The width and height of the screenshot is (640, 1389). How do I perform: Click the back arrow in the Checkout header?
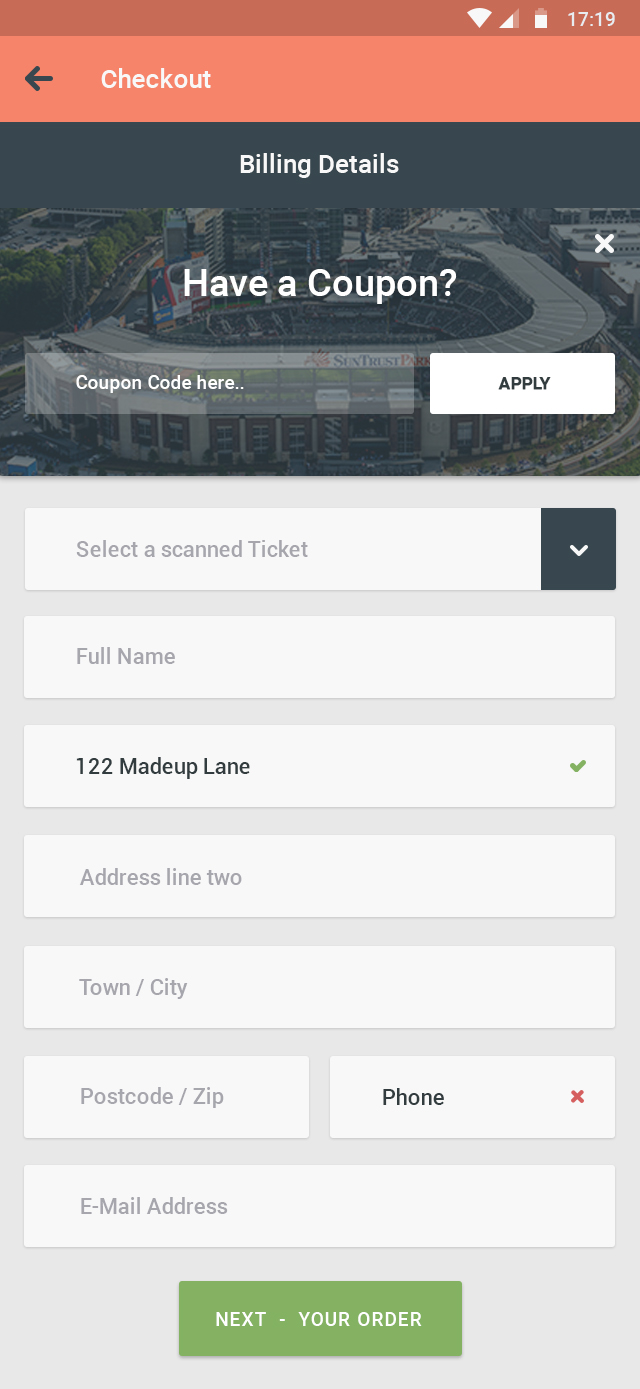pyautogui.click(x=37, y=78)
